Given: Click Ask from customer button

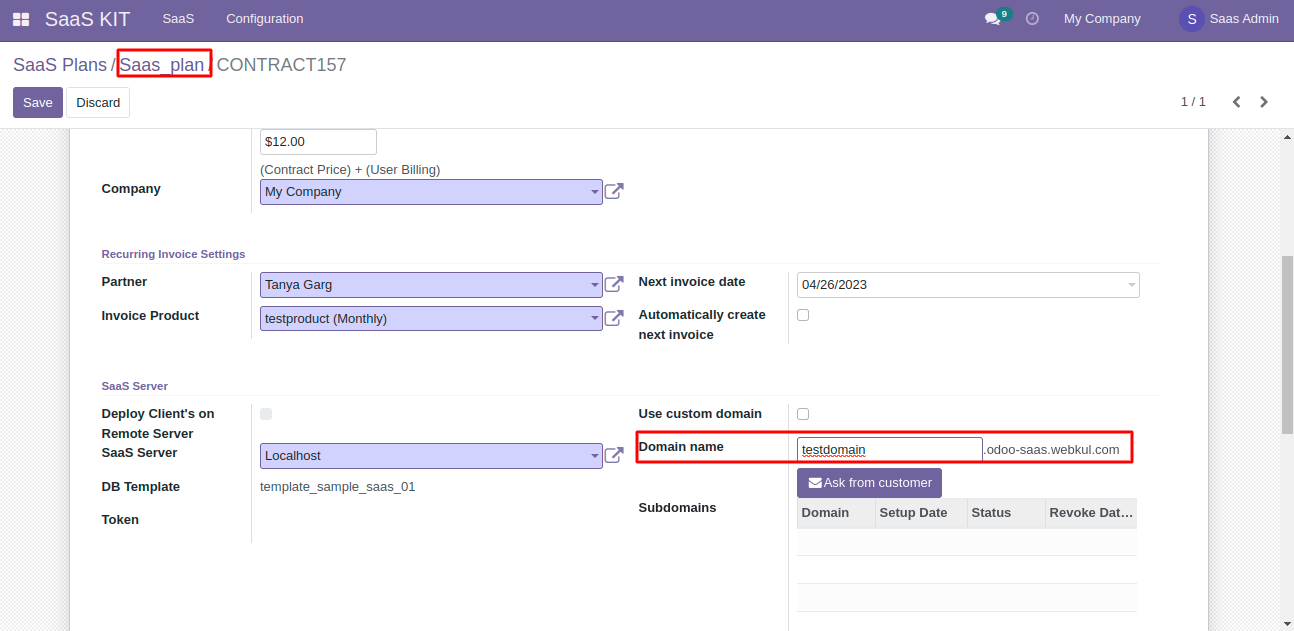Looking at the screenshot, I should pyautogui.click(x=869, y=483).
